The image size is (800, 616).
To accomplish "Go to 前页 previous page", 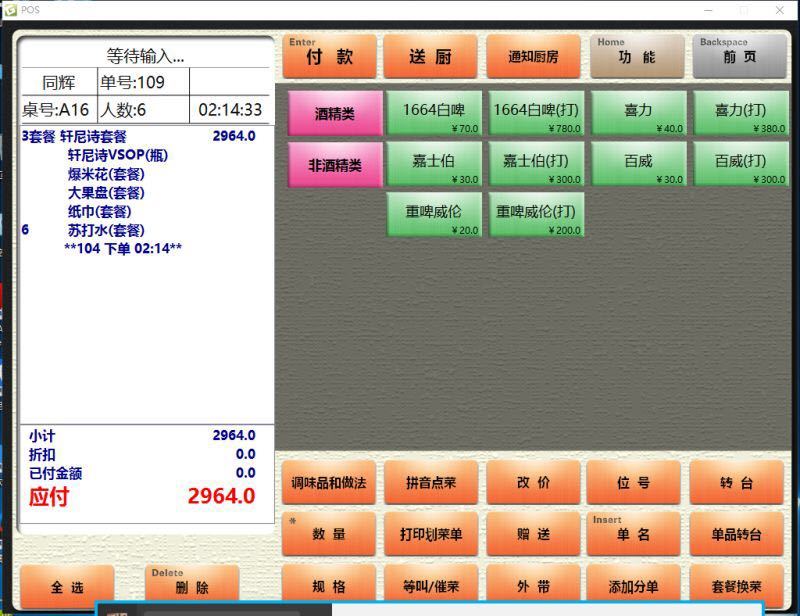I will tap(740, 57).
